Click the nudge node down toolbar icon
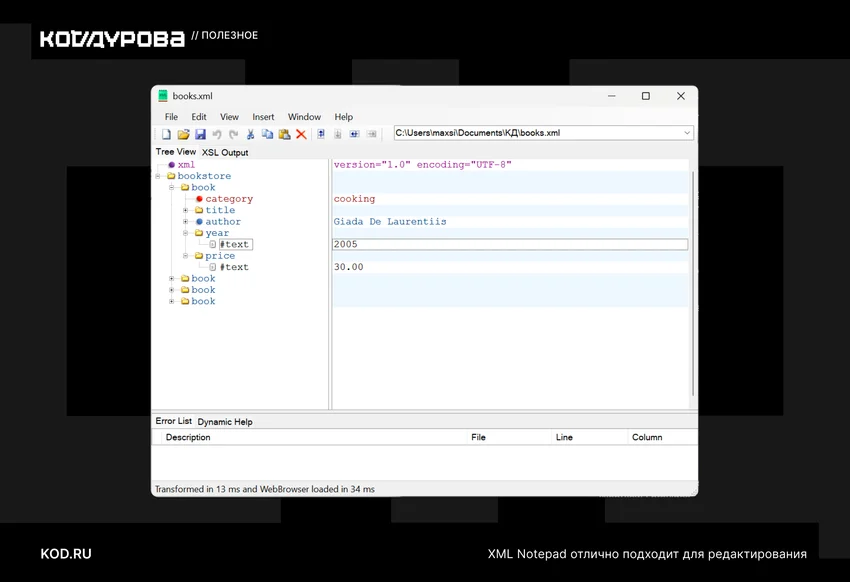The image size is (850, 582). (x=338, y=134)
